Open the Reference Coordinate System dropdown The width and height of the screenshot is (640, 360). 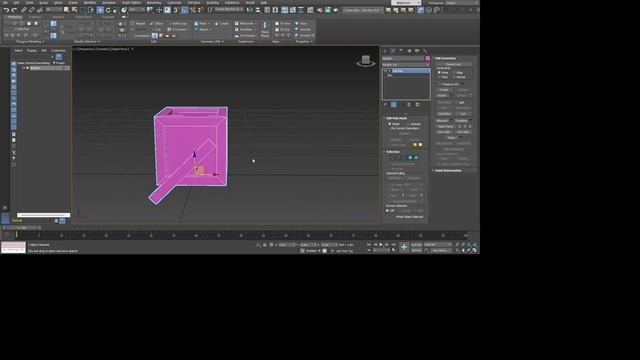coord(137,10)
